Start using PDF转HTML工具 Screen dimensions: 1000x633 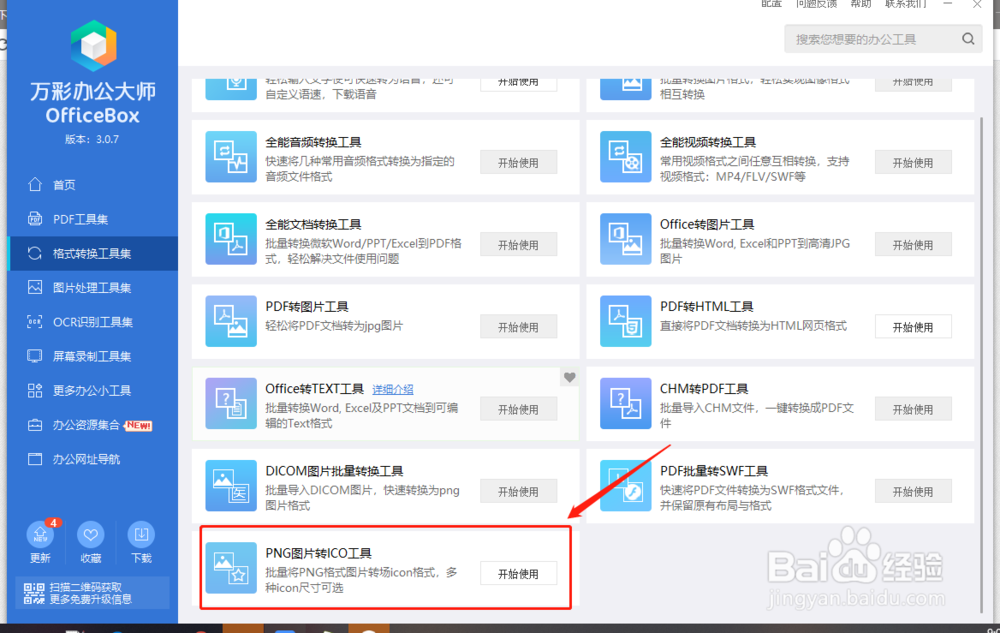coord(913,327)
